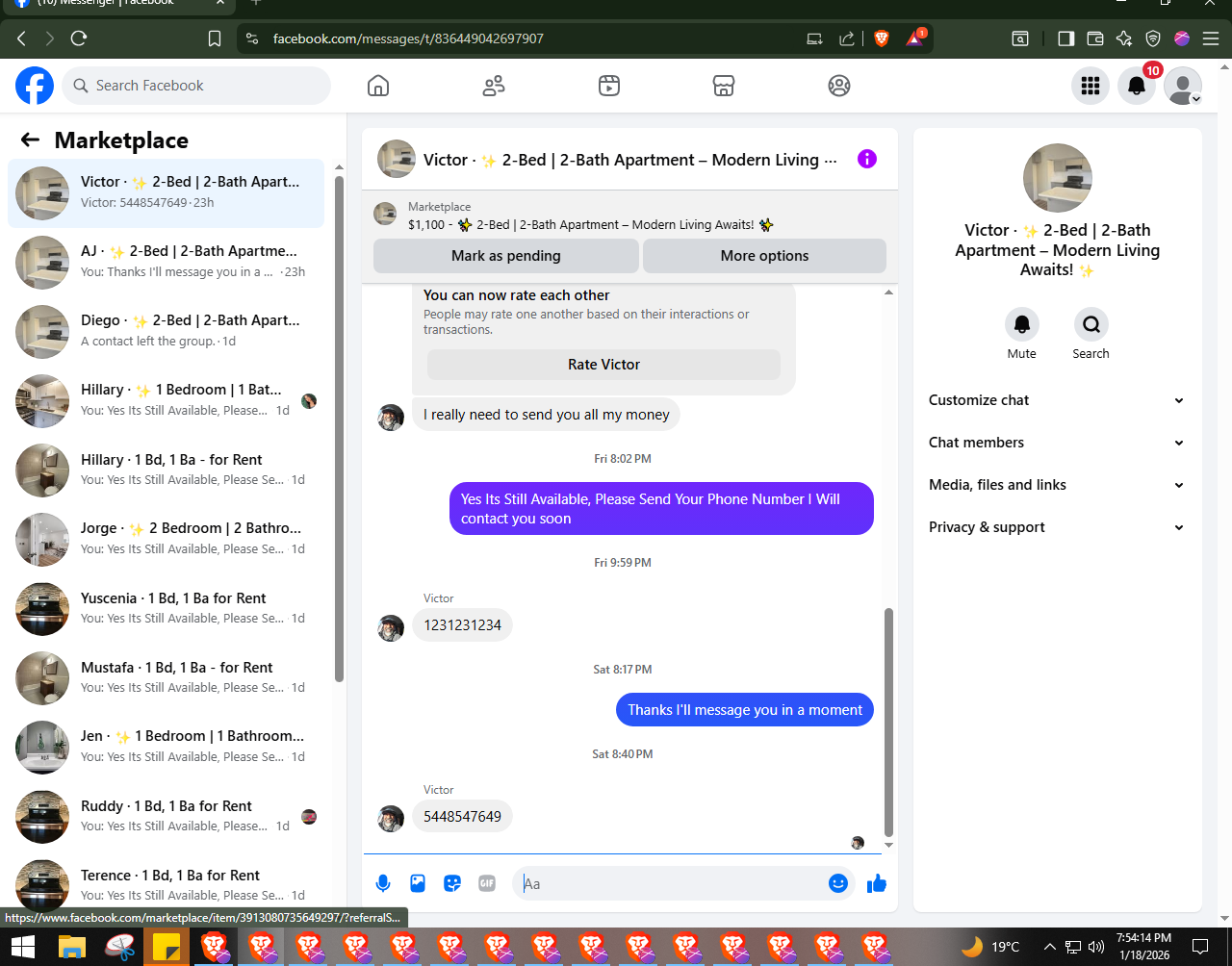Click the More options button
This screenshot has height=966, width=1232.
point(764,256)
